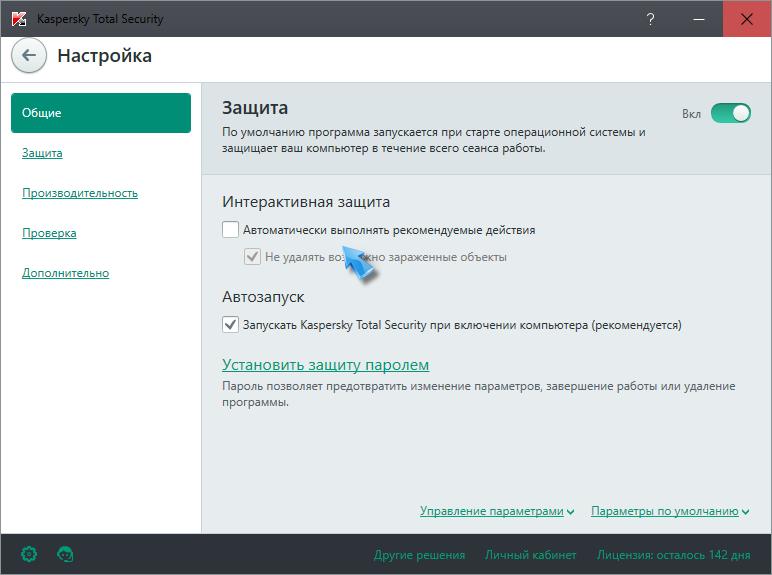Open the settings gear icon
Image resolution: width=772 pixels, height=575 pixels.
tap(29, 554)
